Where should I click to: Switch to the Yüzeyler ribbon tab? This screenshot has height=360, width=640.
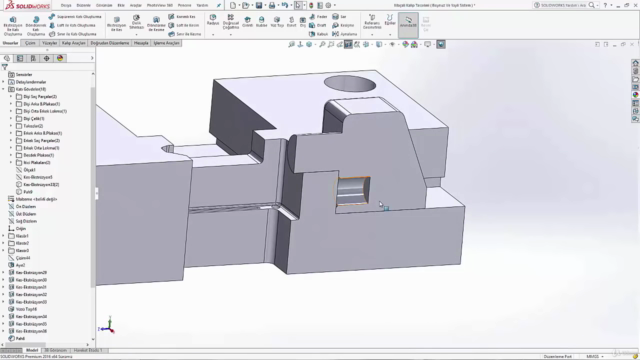(x=49, y=43)
